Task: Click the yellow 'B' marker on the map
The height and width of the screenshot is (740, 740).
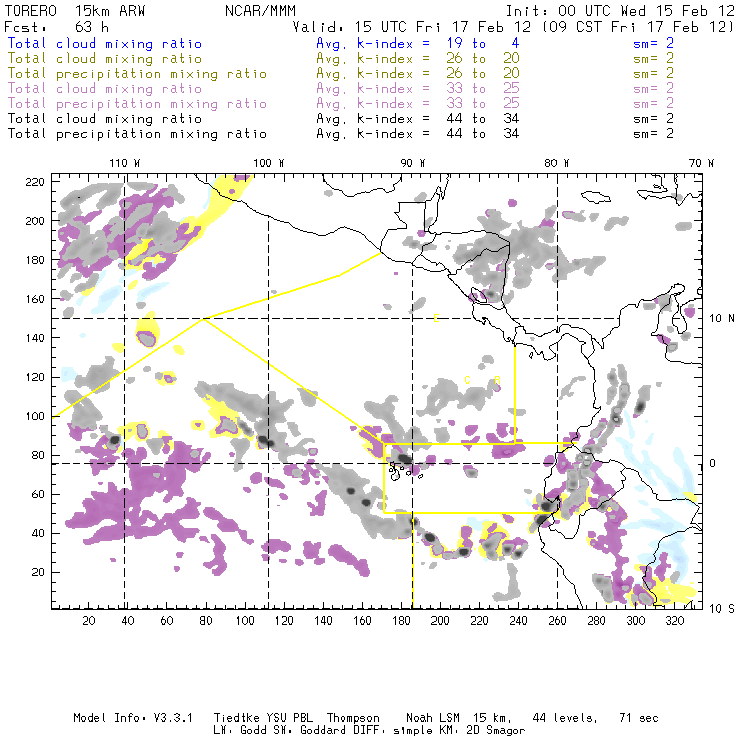Action: point(497,380)
